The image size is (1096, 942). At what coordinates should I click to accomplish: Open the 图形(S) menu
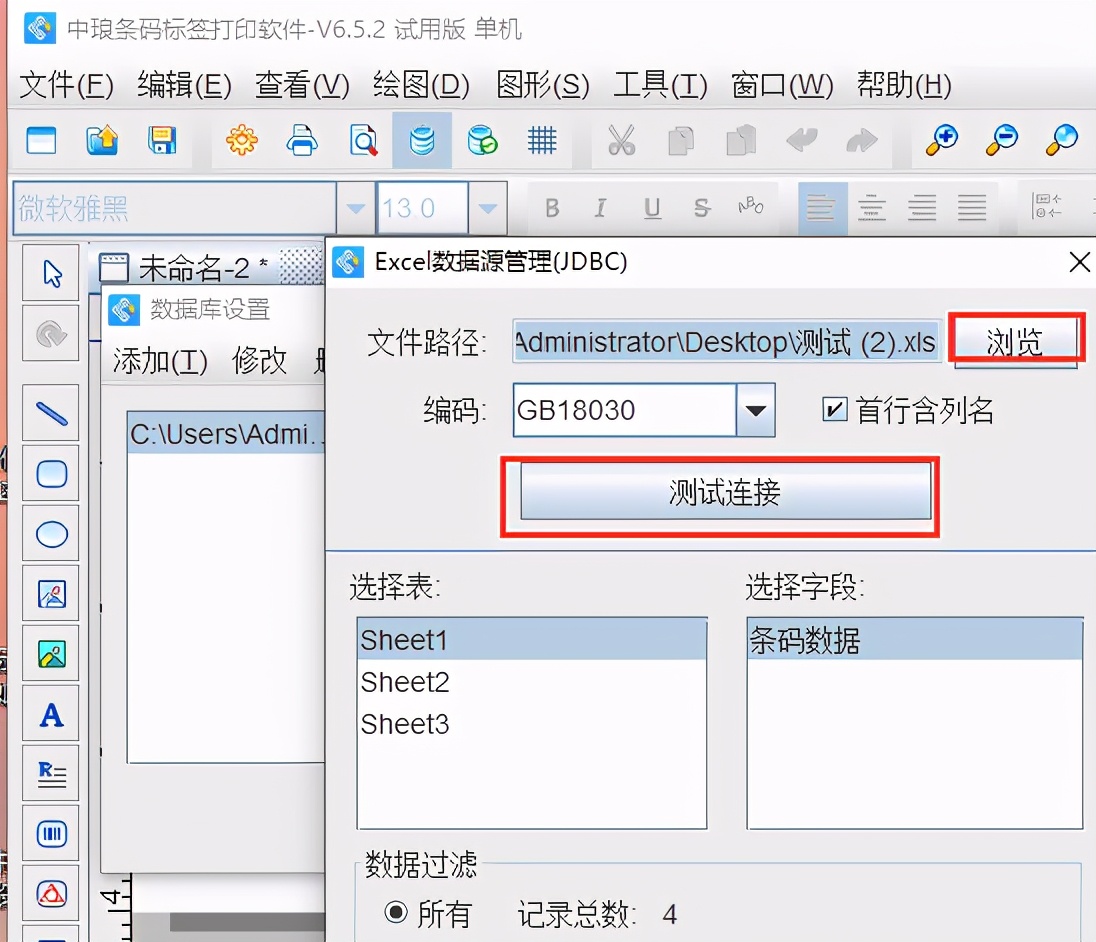pyautogui.click(x=542, y=85)
